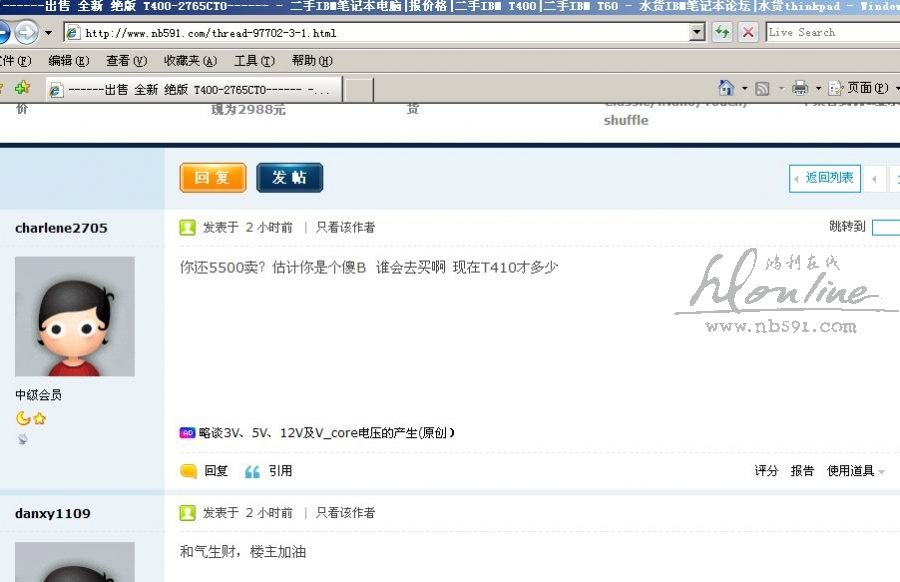This screenshot has width=900, height=582.
Task: Click the add to favorites star icon
Action: [22, 88]
